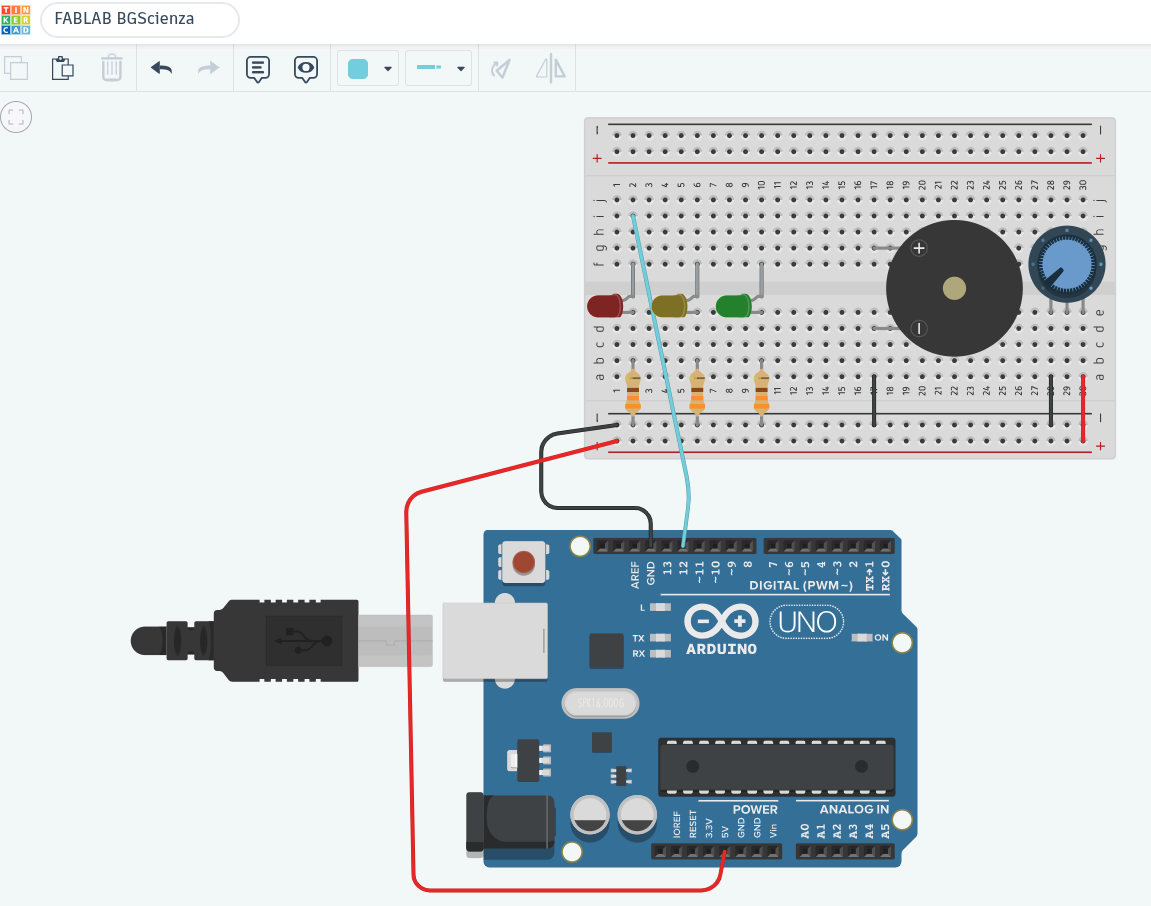
Task: Open the wire color dropdown
Action: click(x=368, y=68)
